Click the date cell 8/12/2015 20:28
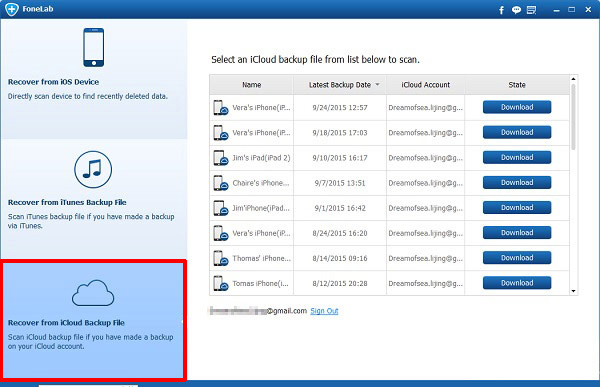 click(340, 283)
